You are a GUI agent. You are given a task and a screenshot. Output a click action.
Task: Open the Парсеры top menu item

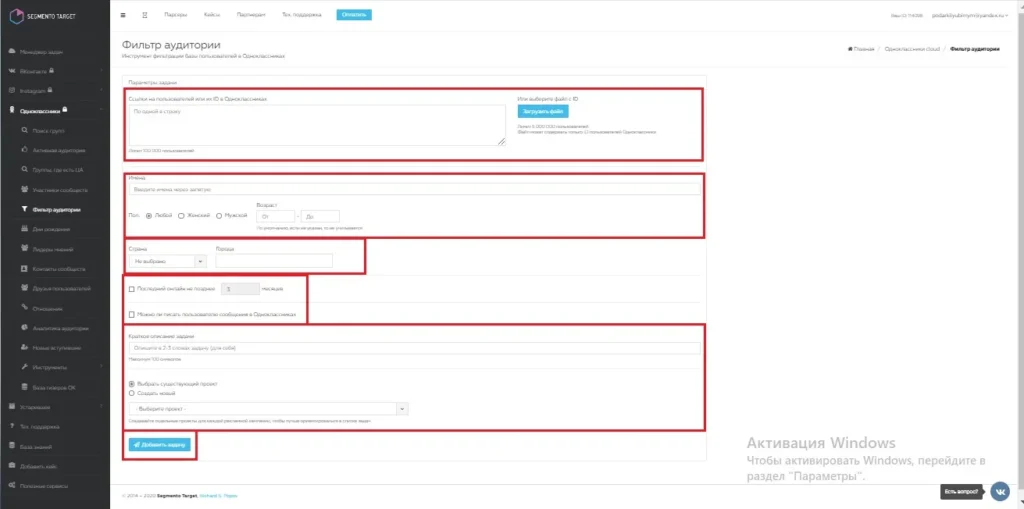coord(176,14)
